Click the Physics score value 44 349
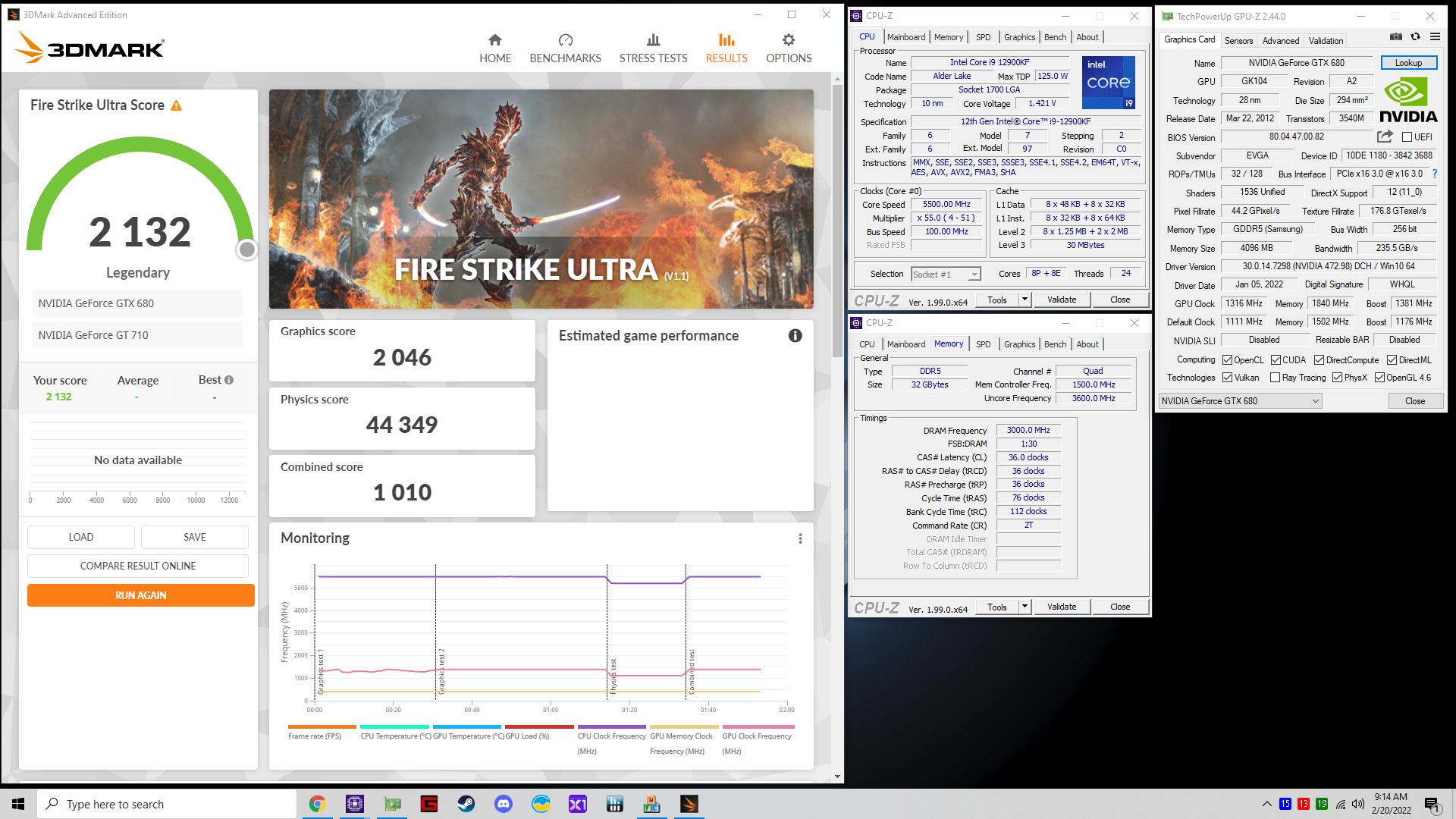The image size is (1456, 819). coord(402,425)
